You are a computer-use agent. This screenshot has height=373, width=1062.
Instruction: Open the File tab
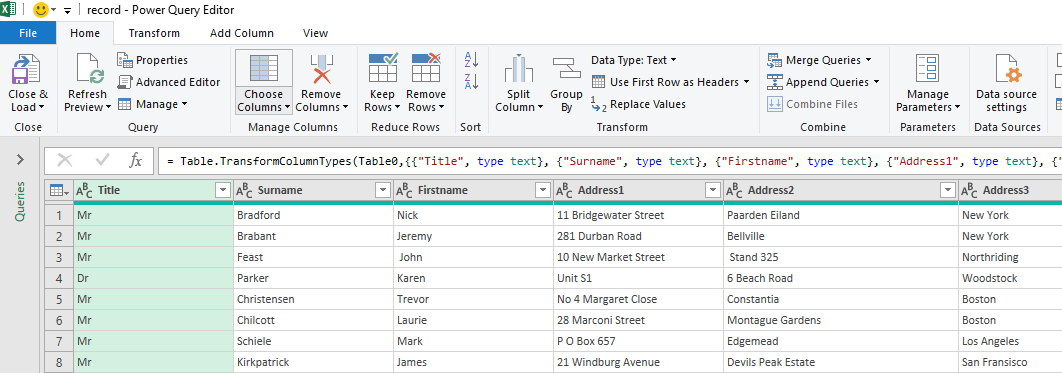(x=28, y=33)
